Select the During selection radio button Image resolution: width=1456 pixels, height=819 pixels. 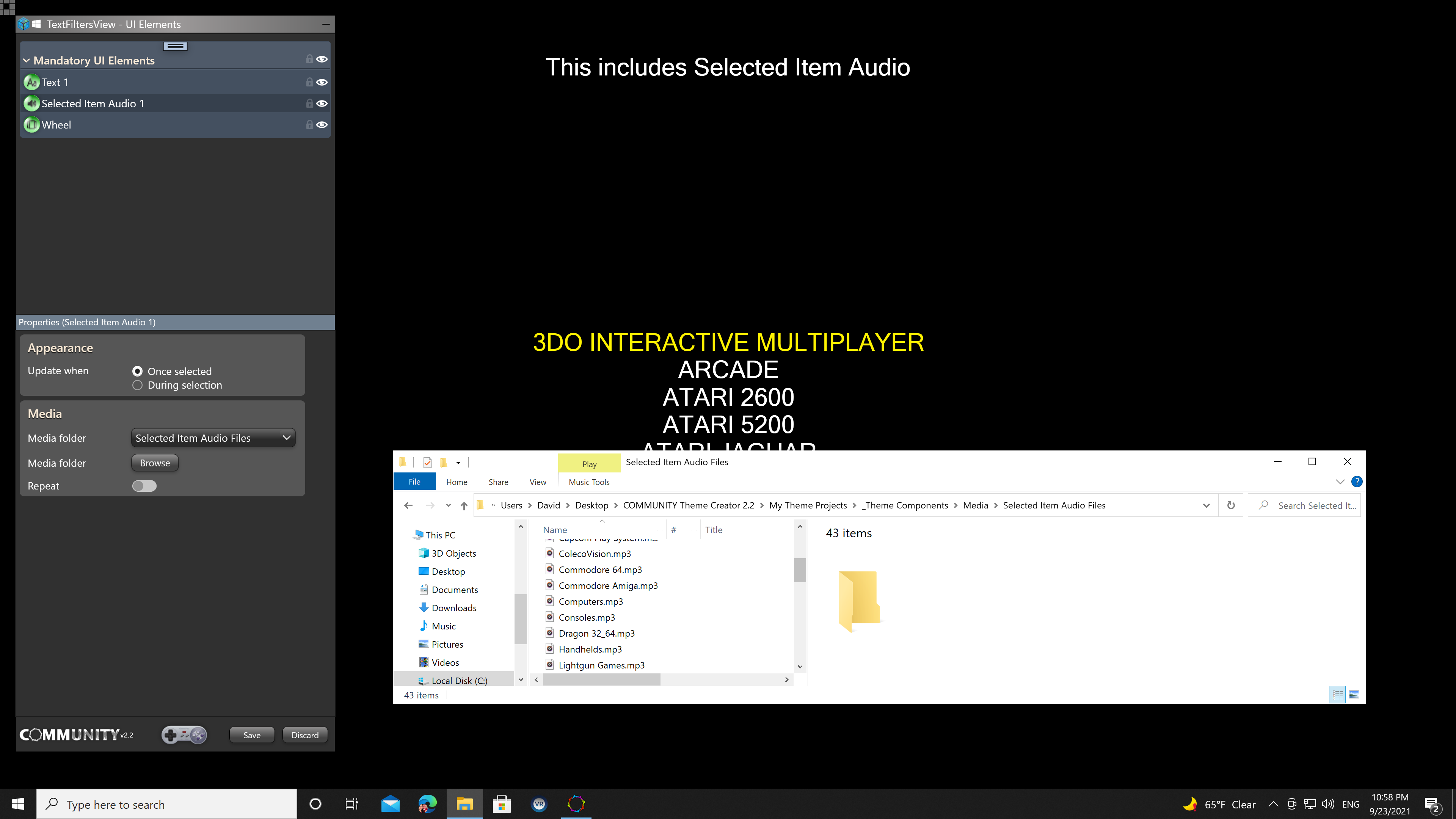(137, 386)
